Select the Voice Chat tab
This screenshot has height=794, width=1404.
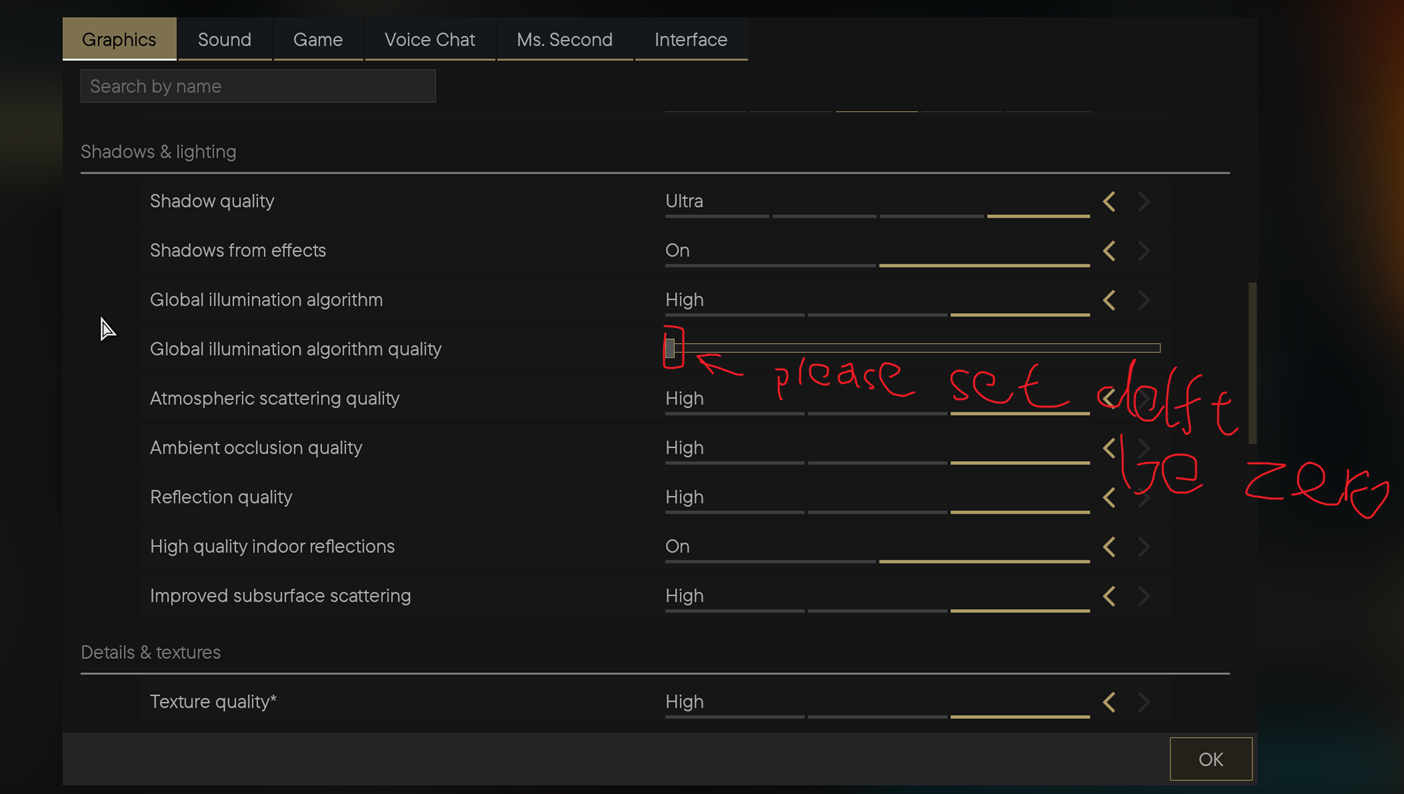429,39
